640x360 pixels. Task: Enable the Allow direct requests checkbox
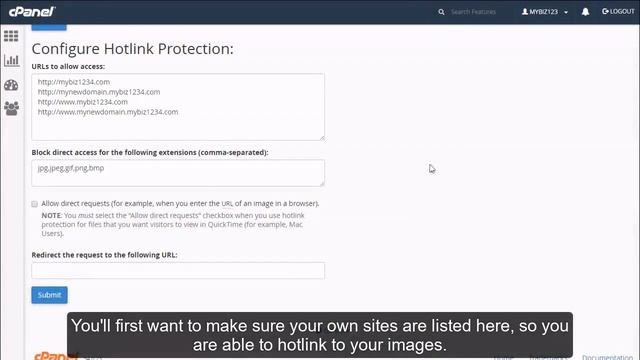pyautogui.click(x=35, y=204)
